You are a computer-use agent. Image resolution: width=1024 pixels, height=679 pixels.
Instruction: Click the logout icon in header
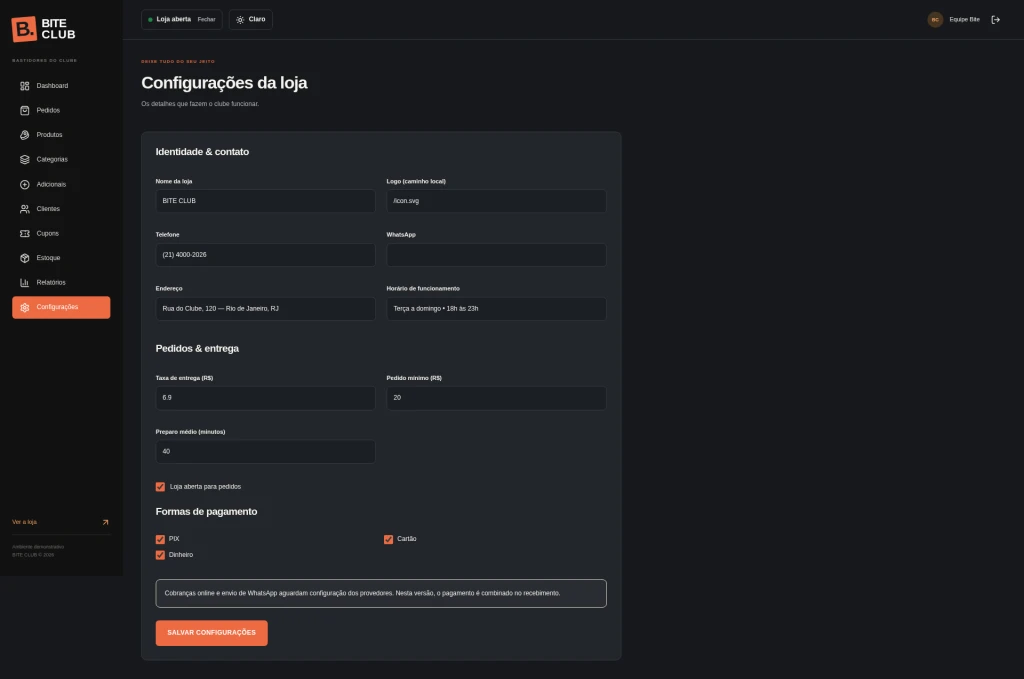click(995, 20)
